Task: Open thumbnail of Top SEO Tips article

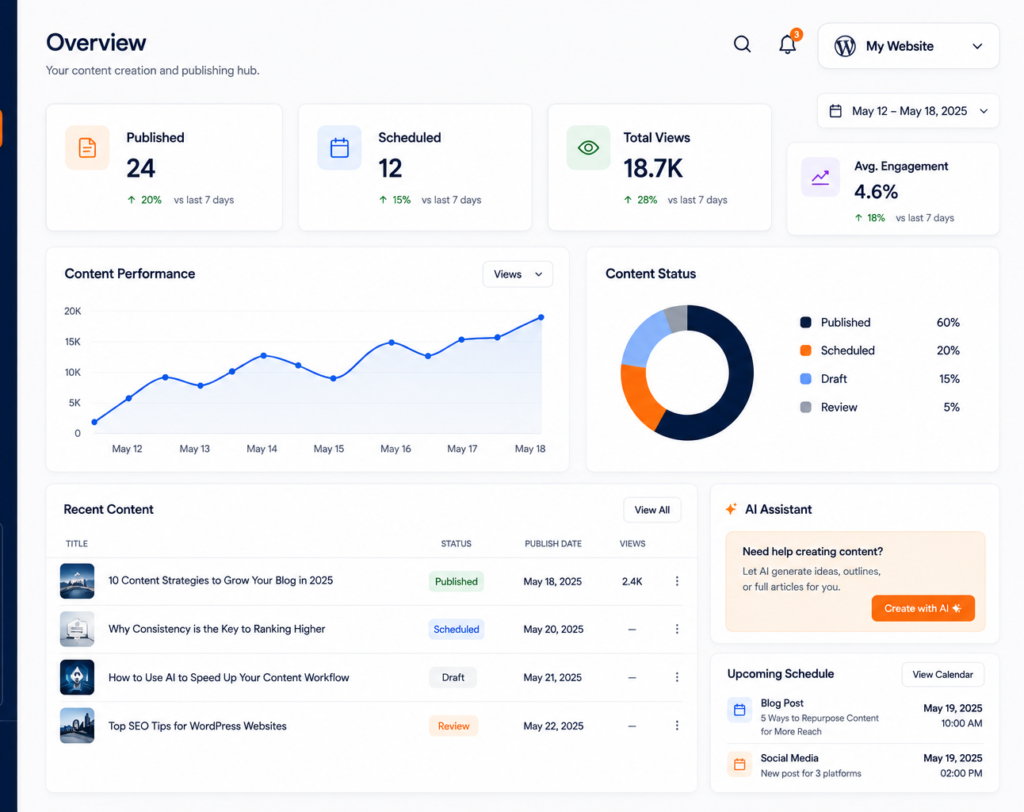Action: pos(77,726)
